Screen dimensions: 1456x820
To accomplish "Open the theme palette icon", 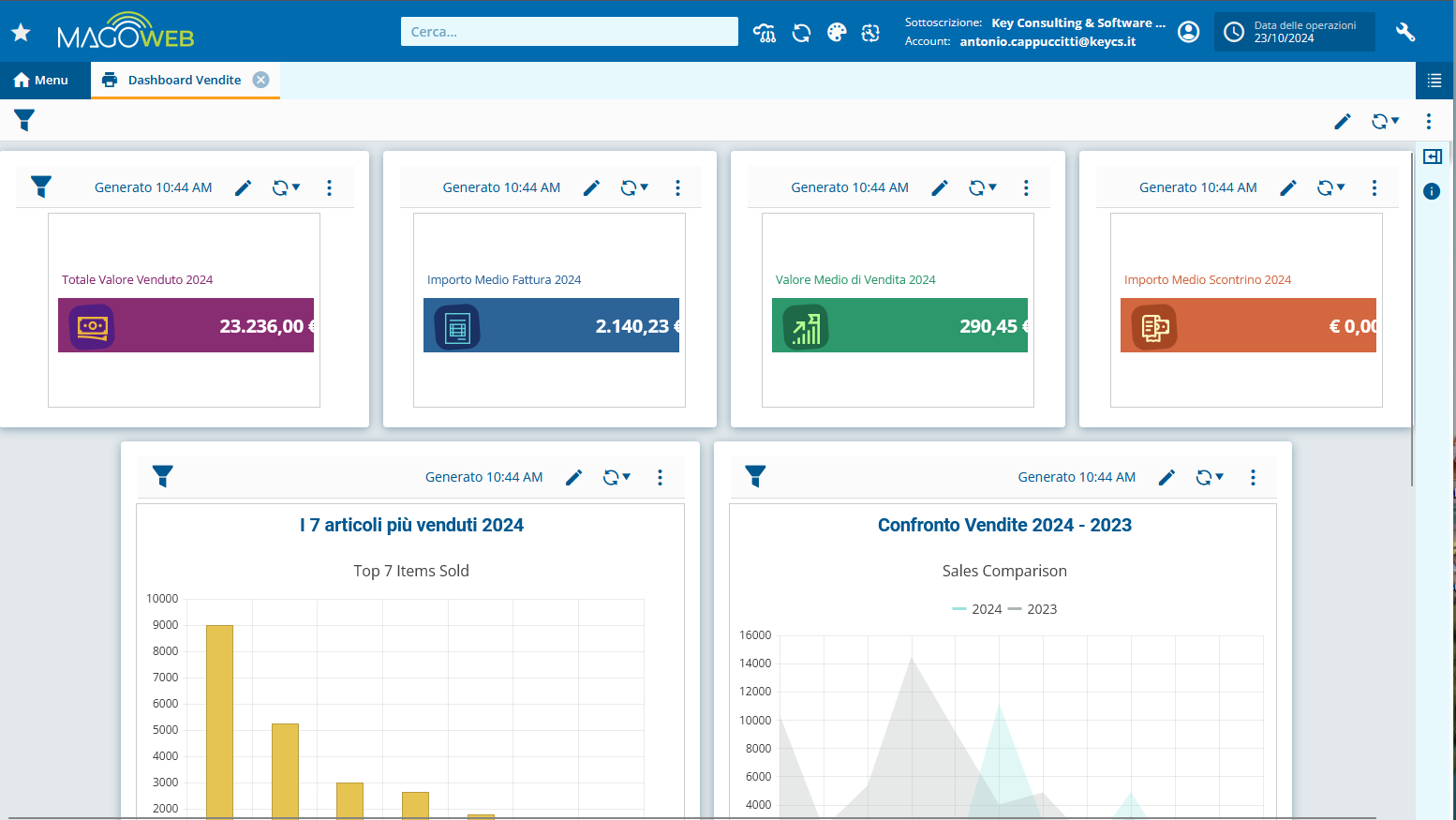I will pyautogui.click(x=837, y=33).
